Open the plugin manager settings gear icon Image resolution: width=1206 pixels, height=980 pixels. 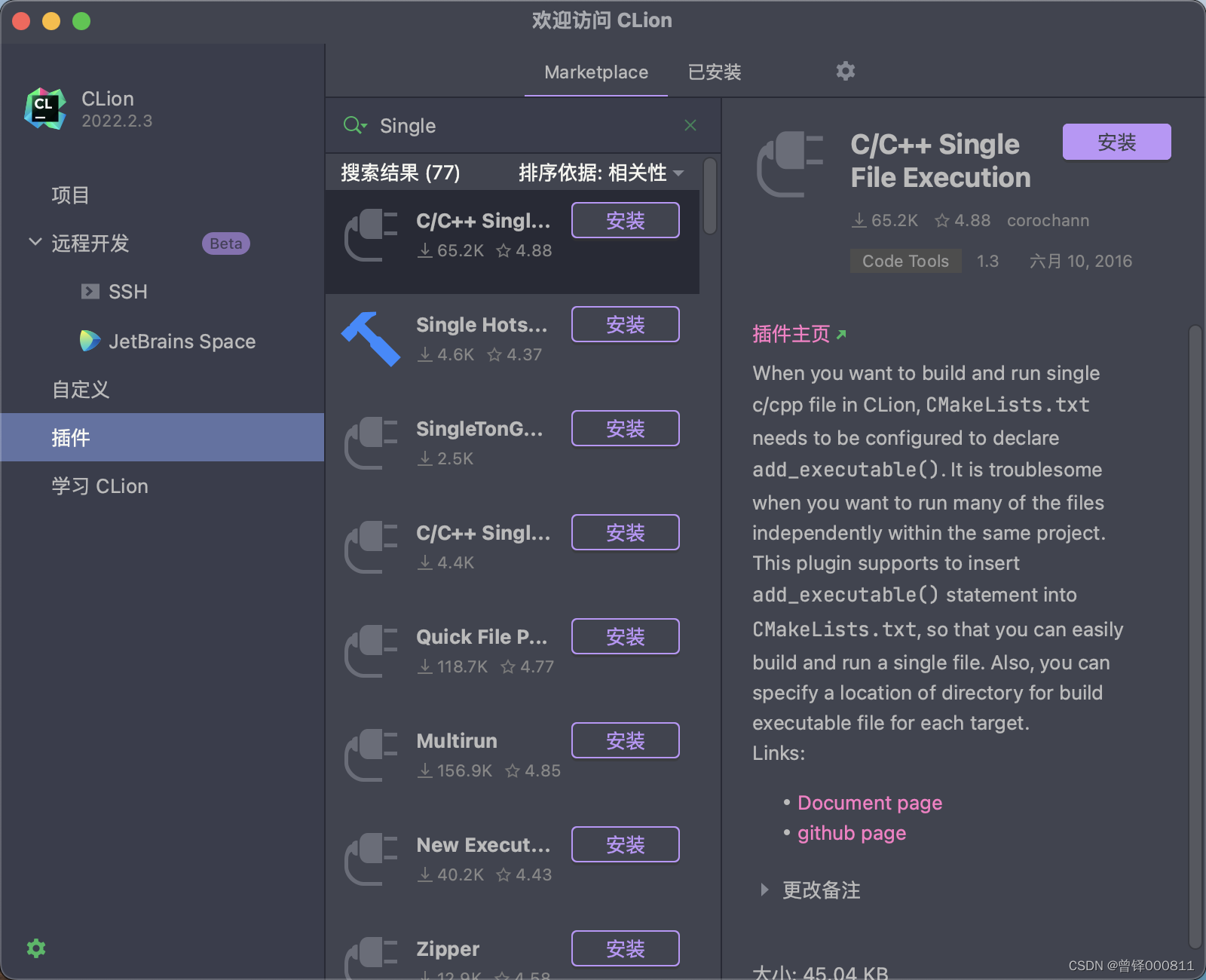[845, 71]
